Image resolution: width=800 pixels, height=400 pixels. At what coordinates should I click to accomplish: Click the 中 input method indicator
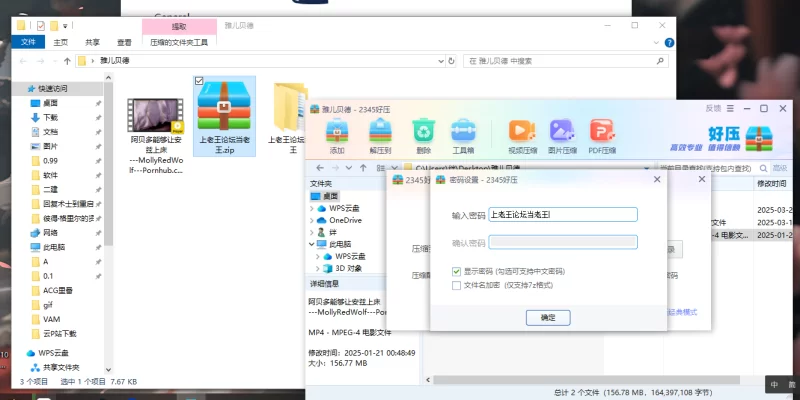(774, 385)
